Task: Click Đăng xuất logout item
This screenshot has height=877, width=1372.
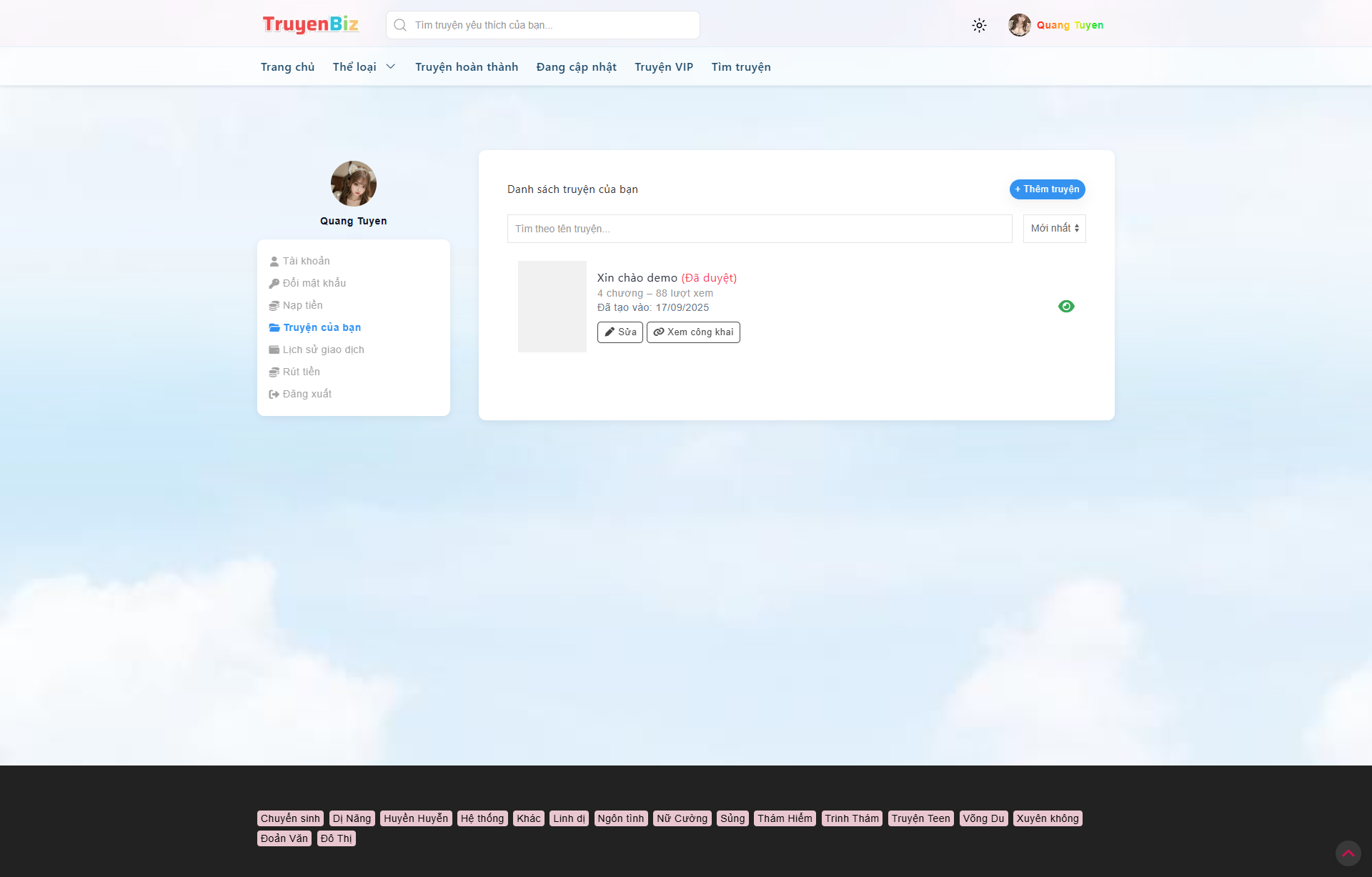Action: tap(307, 394)
